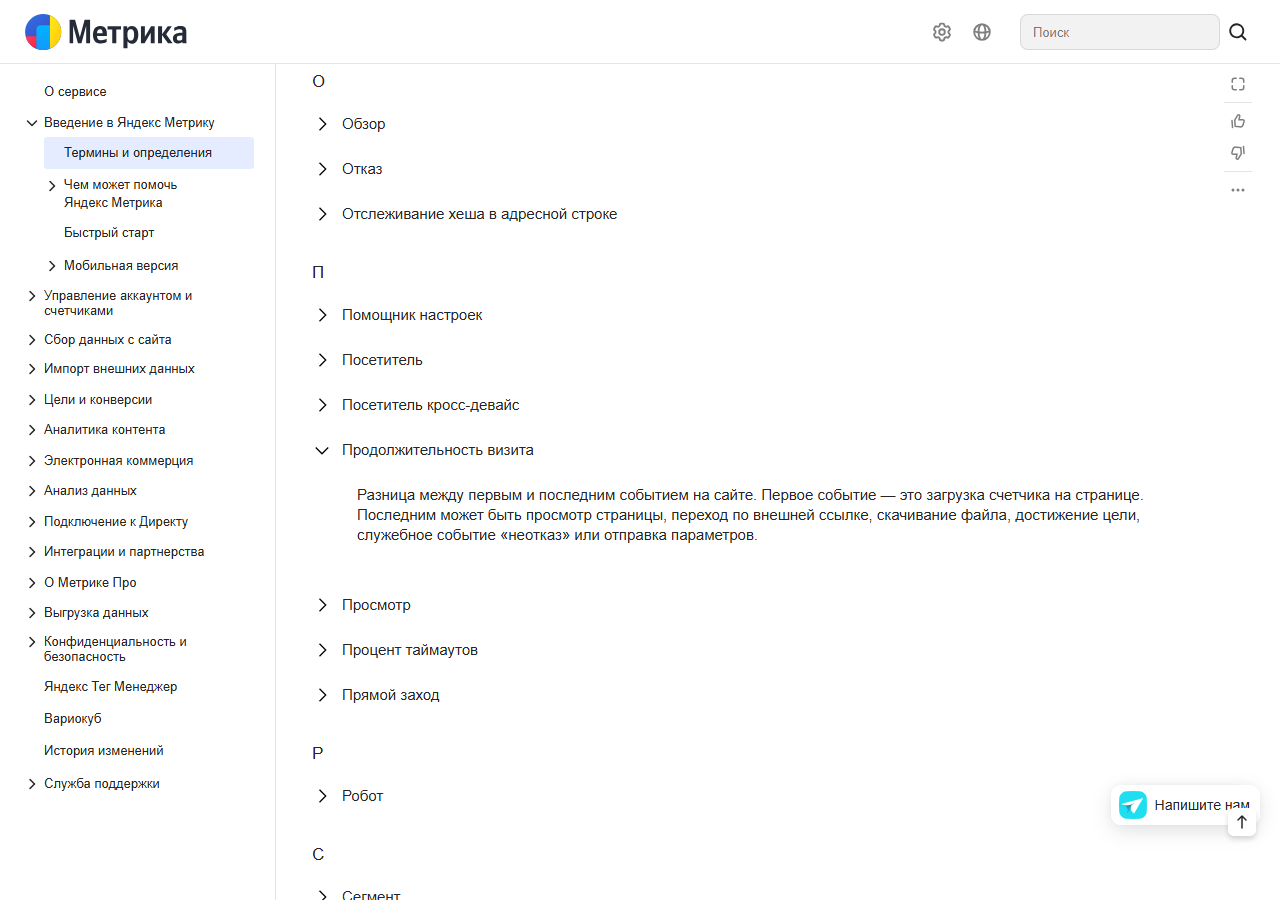Open Яндекс Тег Менеджер sidebar link
This screenshot has height=900, width=1280.
tap(111, 687)
